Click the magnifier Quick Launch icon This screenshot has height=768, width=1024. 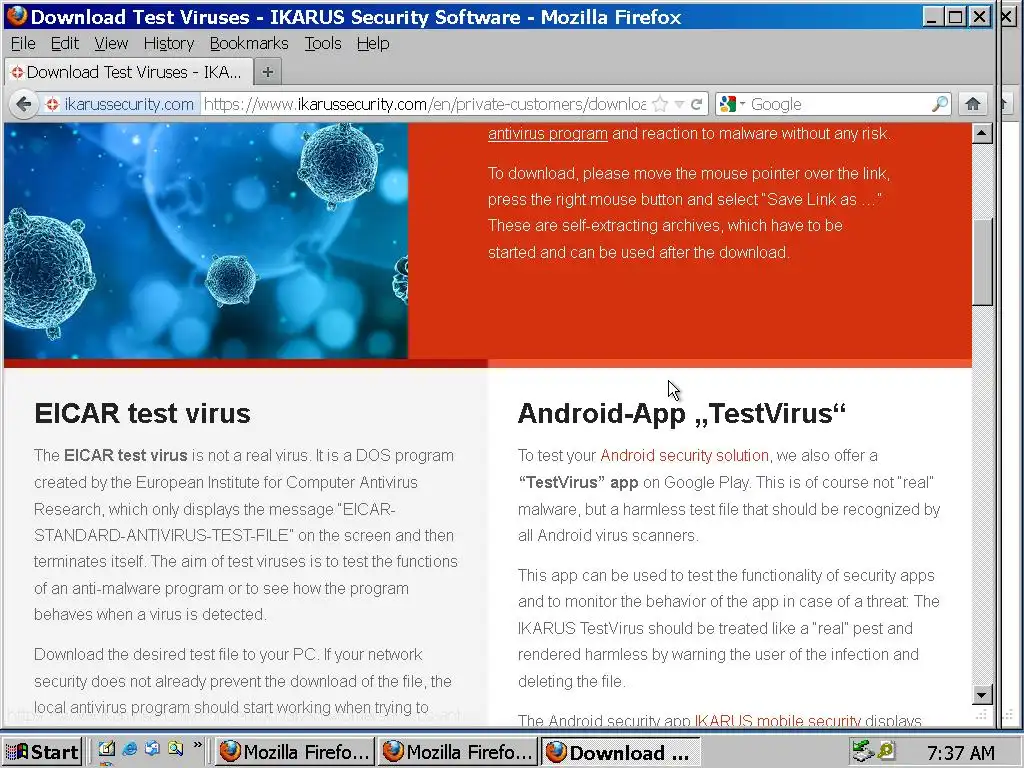tap(175, 749)
